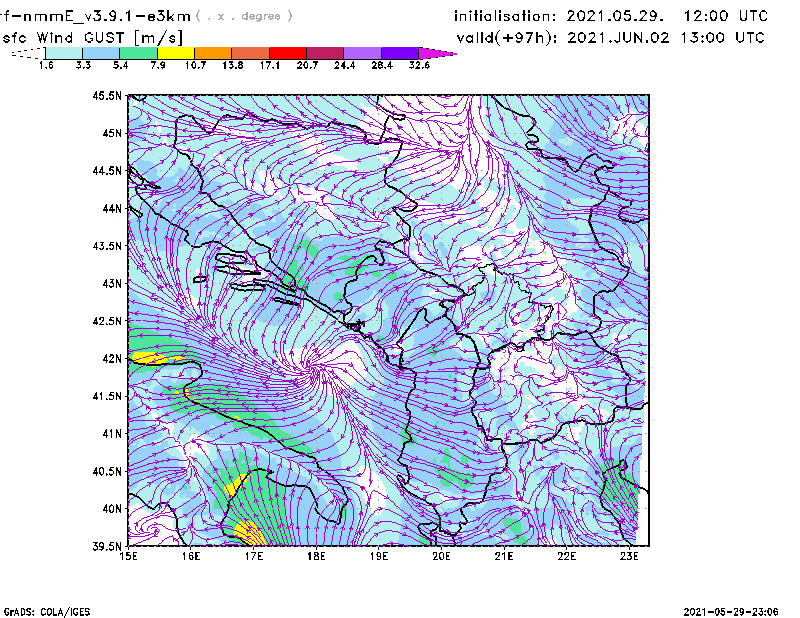Click the 41N latitude label
Screen dimensions: 800x618
[x=112, y=434]
